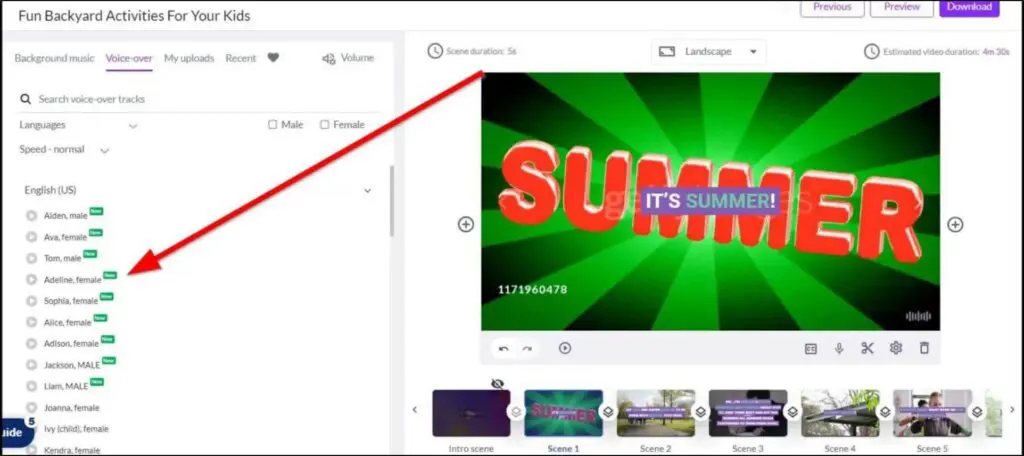The image size is (1024, 456).
Task: Click the project title text
Action: pyautogui.click(x=134, y=16)
